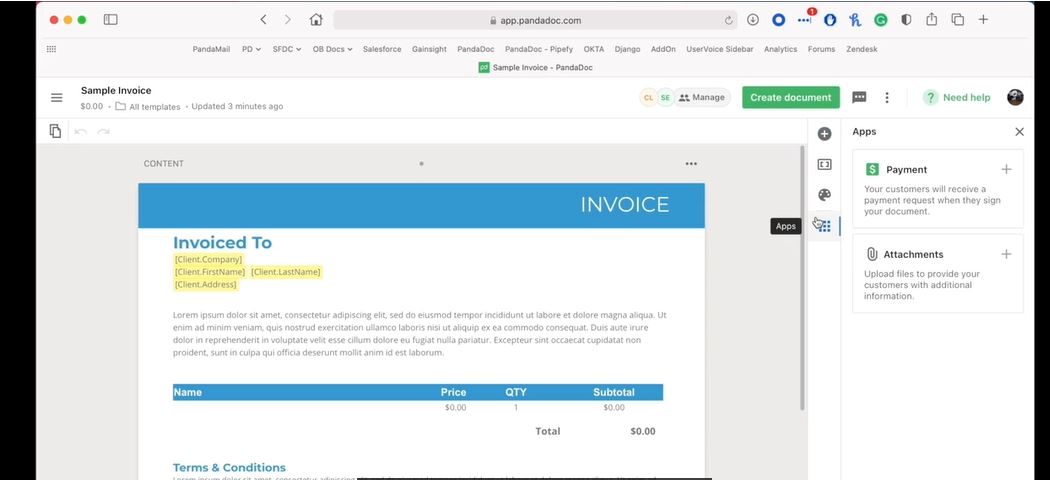Open the Safari home page icon
Image resolution: width=1050 pixels, height=480 pixels.
pos(316,20)
